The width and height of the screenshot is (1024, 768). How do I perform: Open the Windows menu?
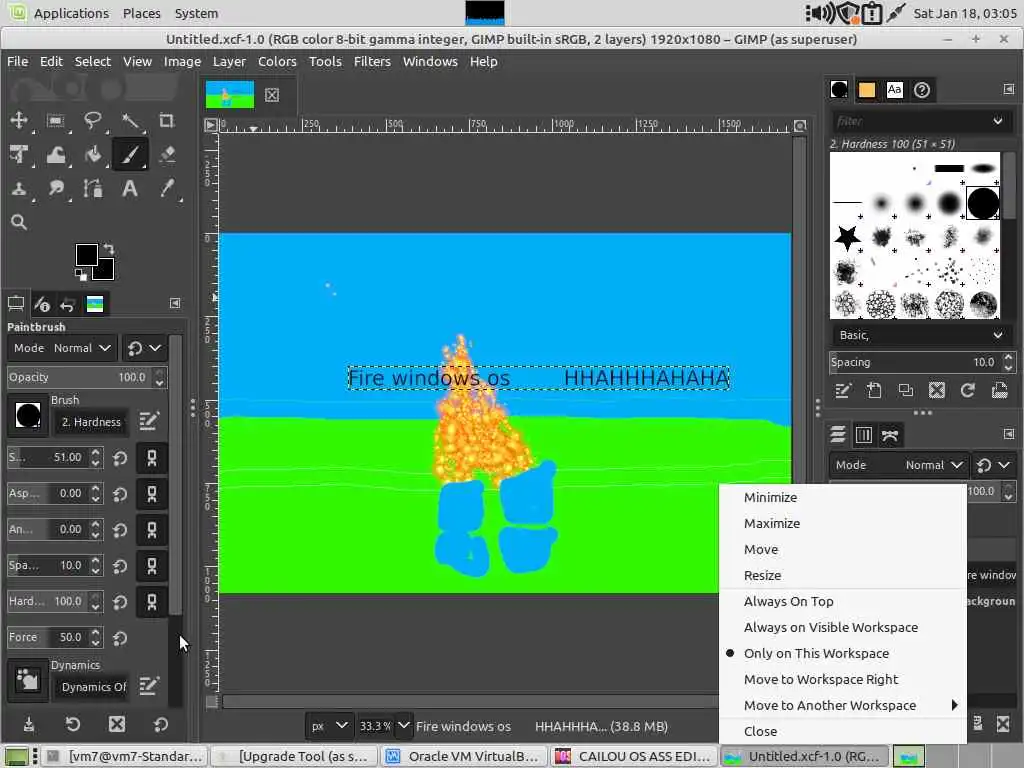pos(430,61)
